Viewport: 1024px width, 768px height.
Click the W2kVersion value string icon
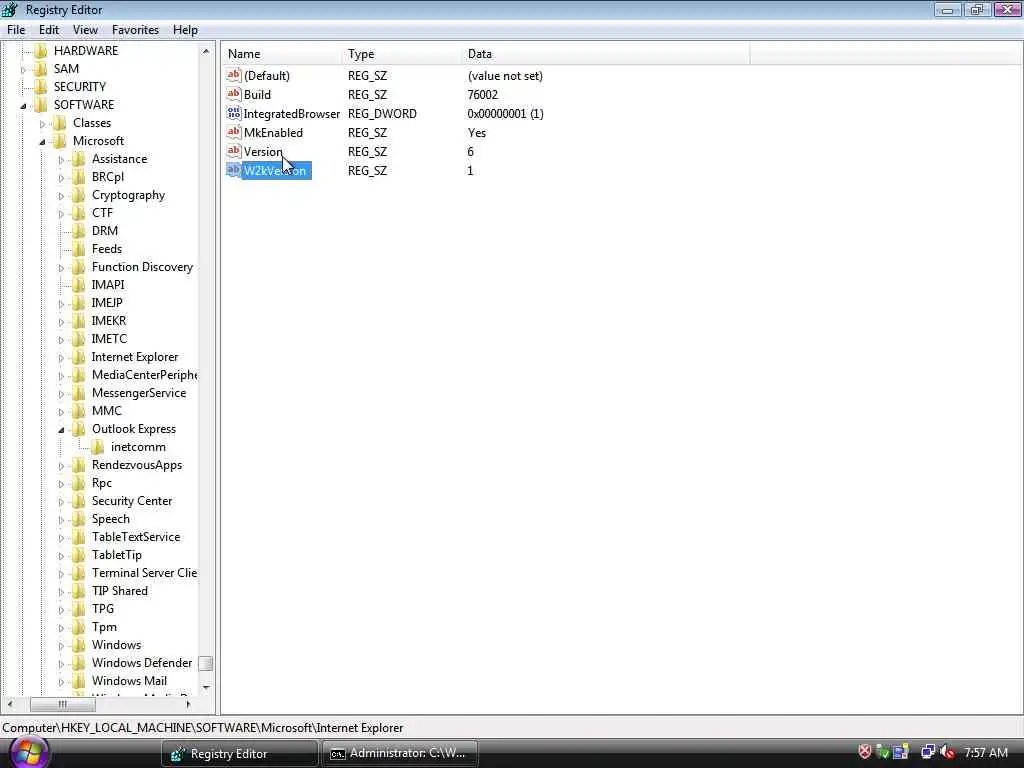[x=234, y=170]
